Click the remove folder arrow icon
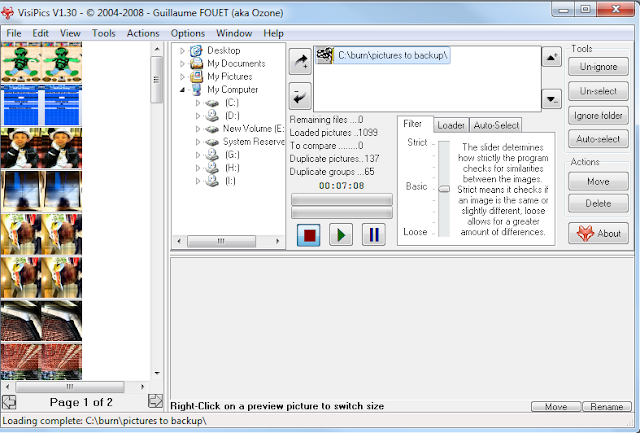 [x=300, y=95]
